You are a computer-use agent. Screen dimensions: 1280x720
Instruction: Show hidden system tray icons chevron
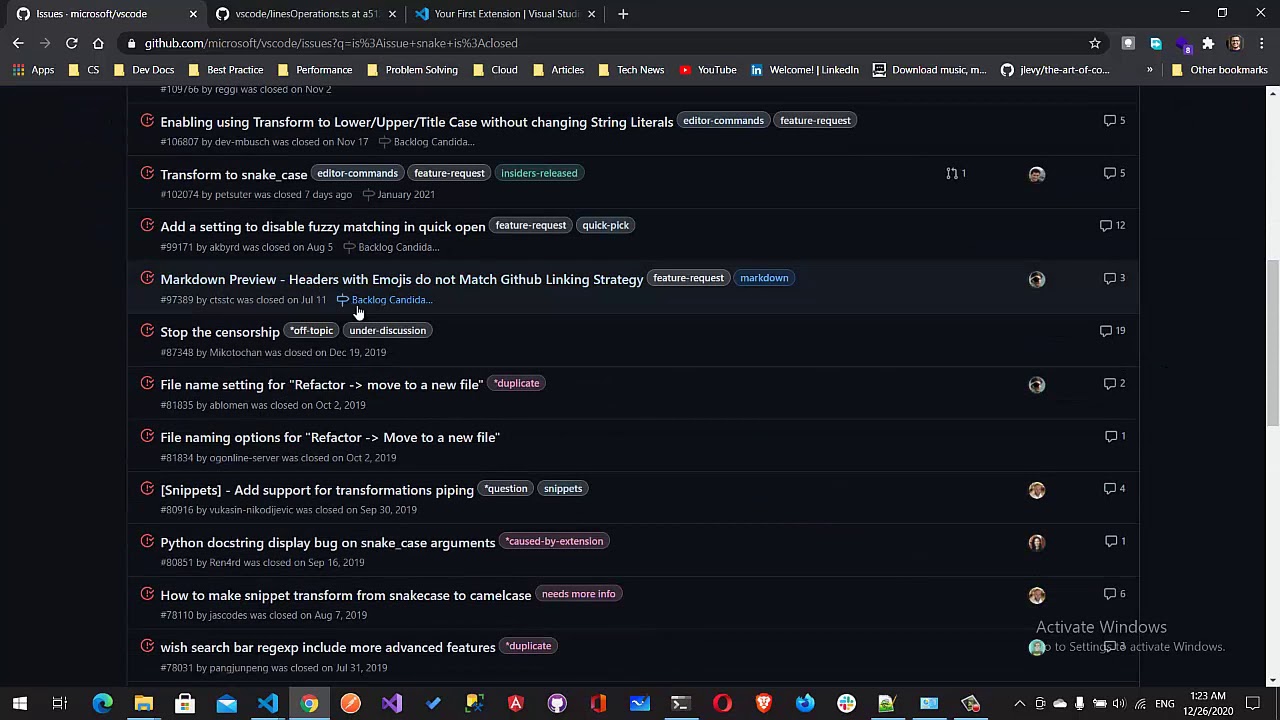[1019, 704]
